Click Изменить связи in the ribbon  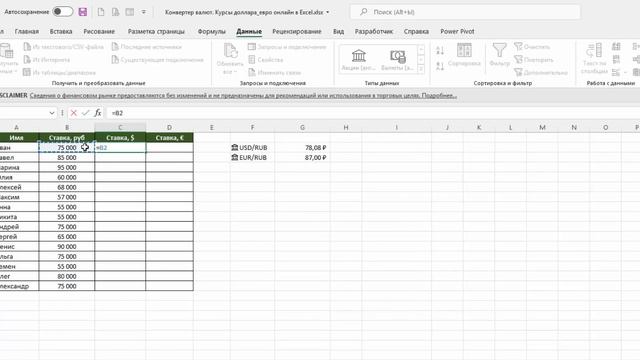tap(274, 72)
